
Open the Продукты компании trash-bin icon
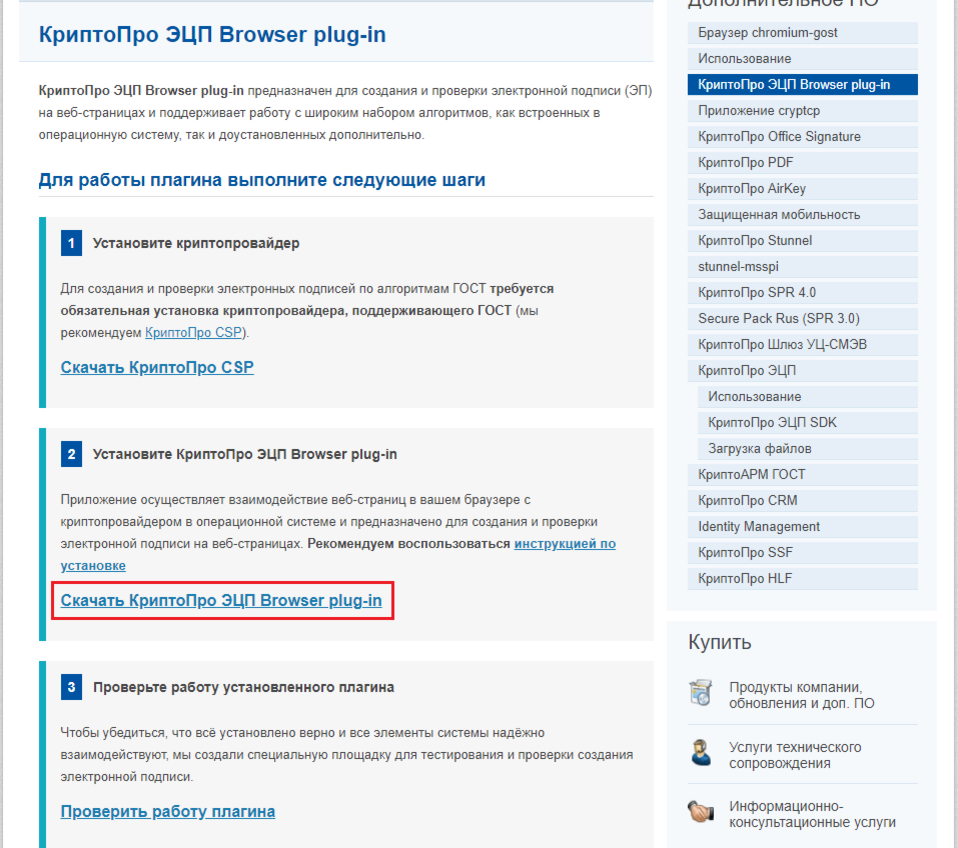pos(701,693)
